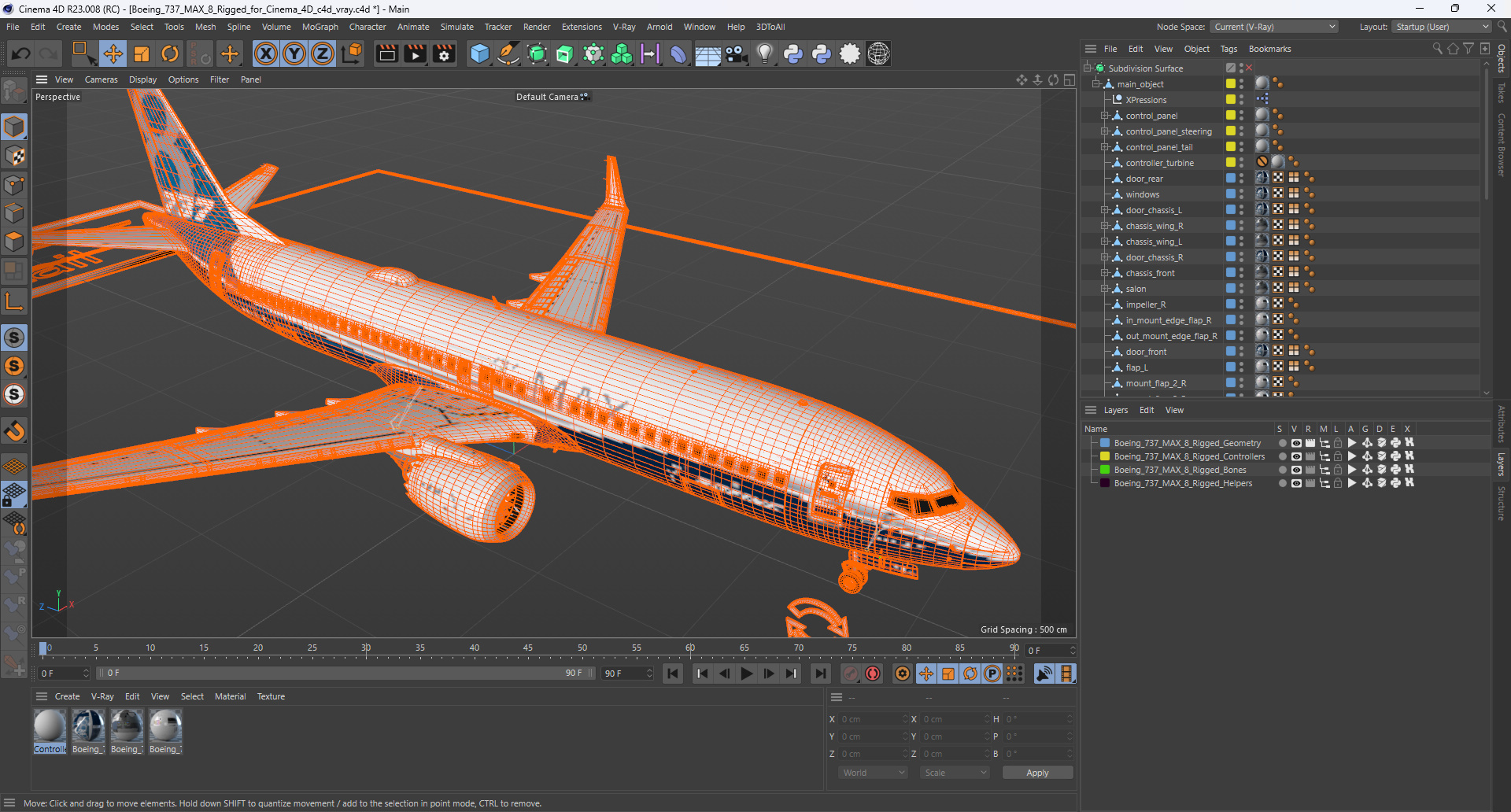This screenshot has height=812, width=1511.
Task: Open Bookmarks in Object manager
Action: pyautogui.click(x=1269, y=49)
